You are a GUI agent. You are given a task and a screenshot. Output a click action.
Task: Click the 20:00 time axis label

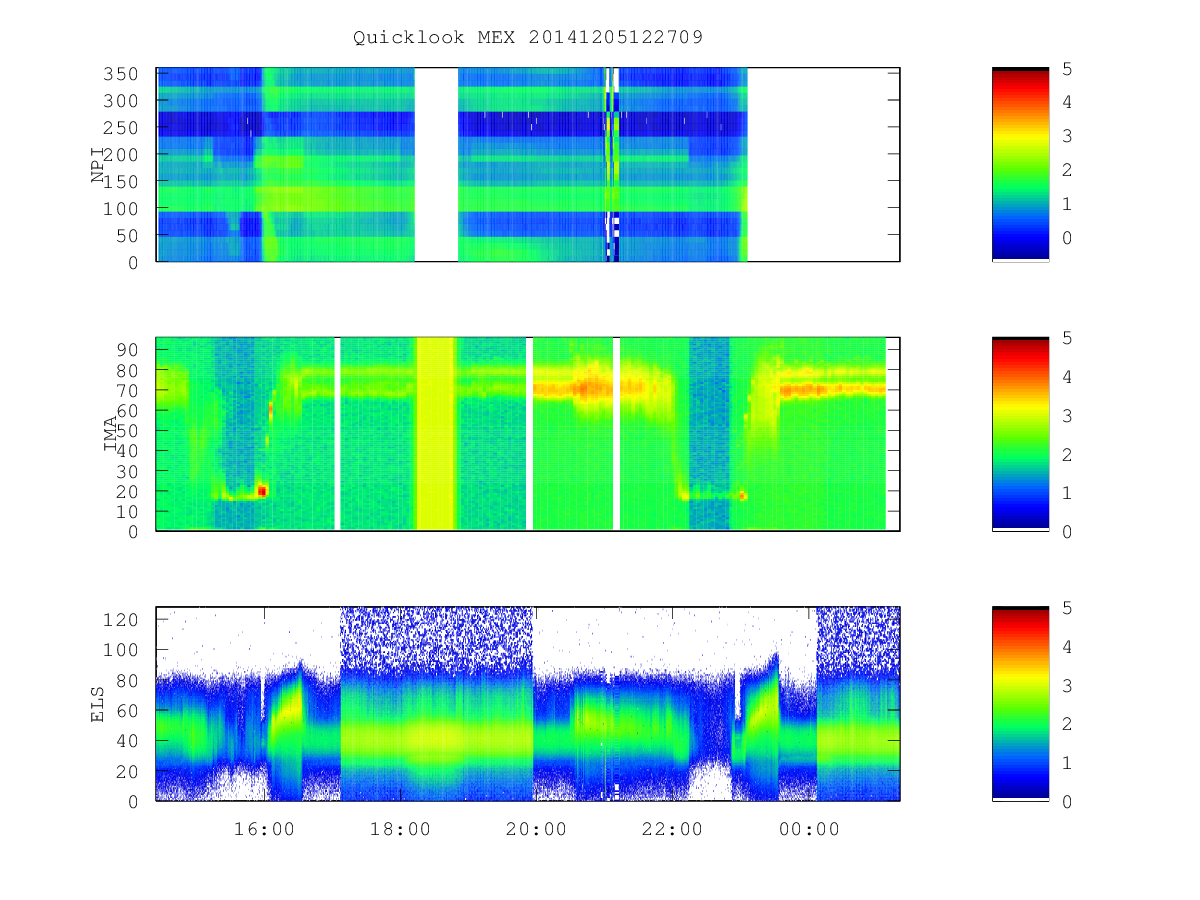click(537, 829)
